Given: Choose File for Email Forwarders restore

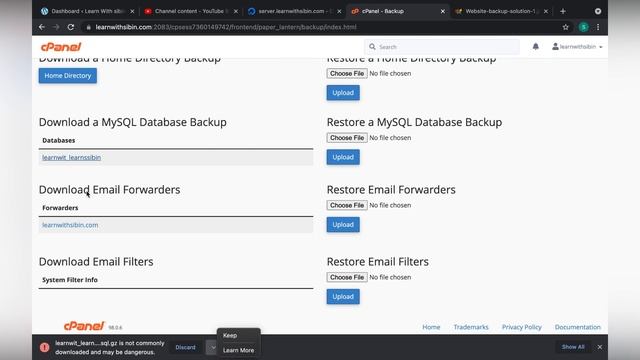Looking at the screenshot, I should click(347, 205).
